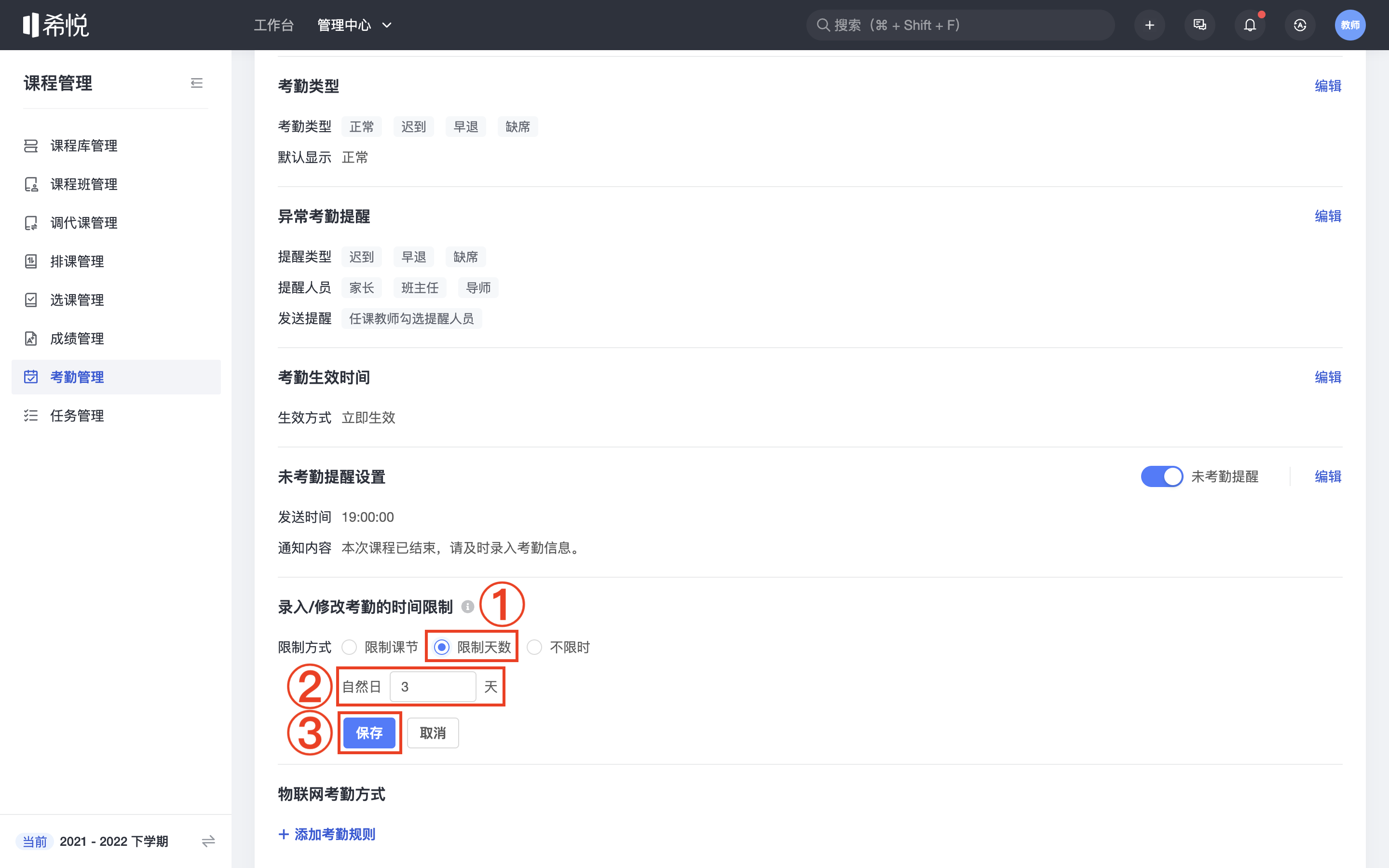Screen dimensions: 1389x868
Task: Open the 教师 user avatar menu
Action: point(1350,25)
